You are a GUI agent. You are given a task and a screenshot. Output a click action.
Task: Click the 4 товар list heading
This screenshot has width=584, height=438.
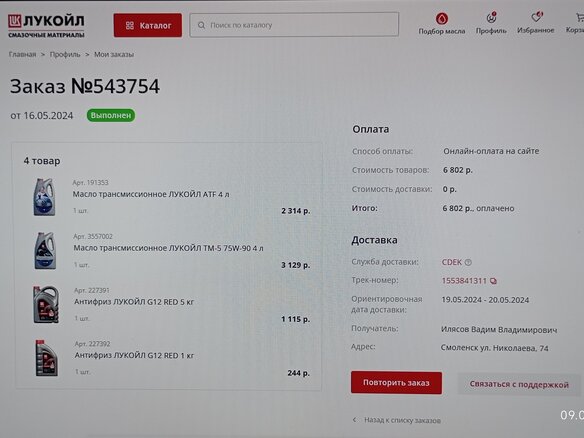point(42,161)
